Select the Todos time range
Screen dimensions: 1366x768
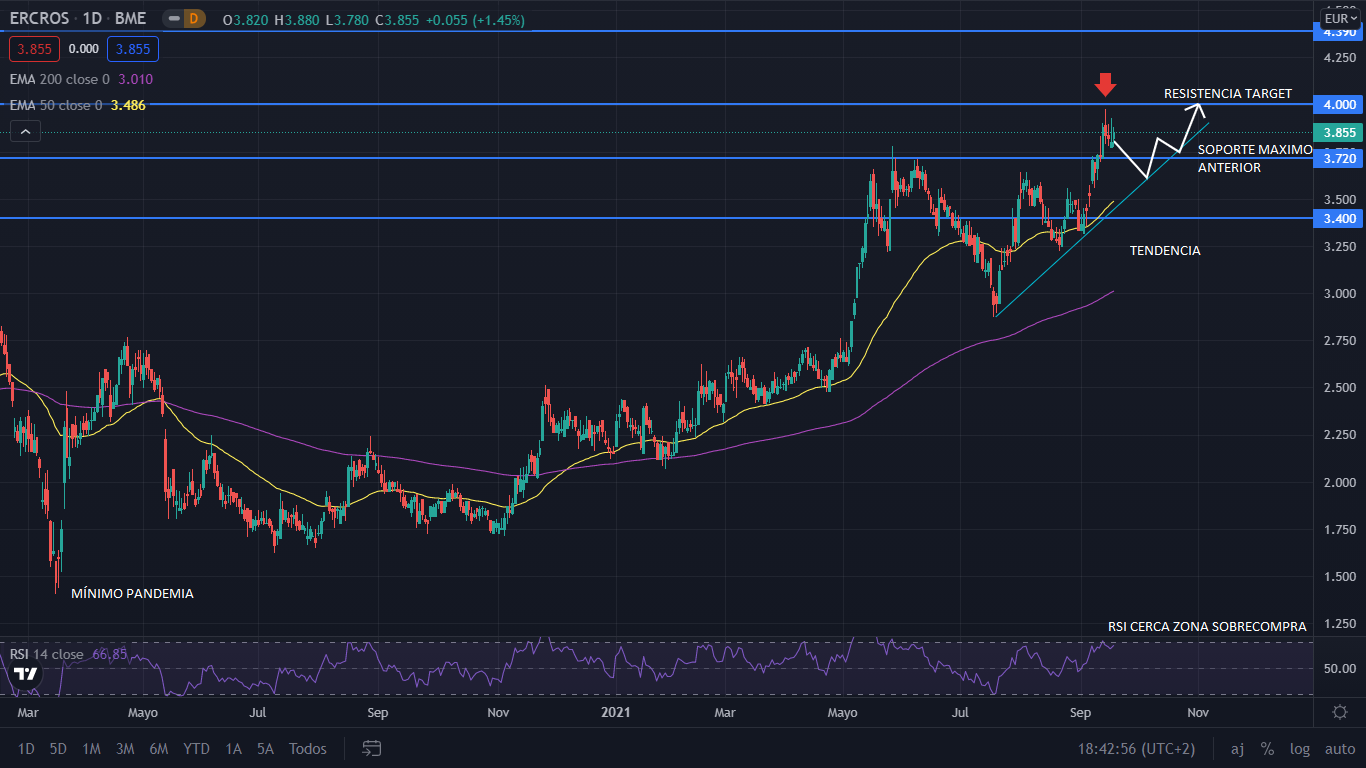click(x=307, y=748)
